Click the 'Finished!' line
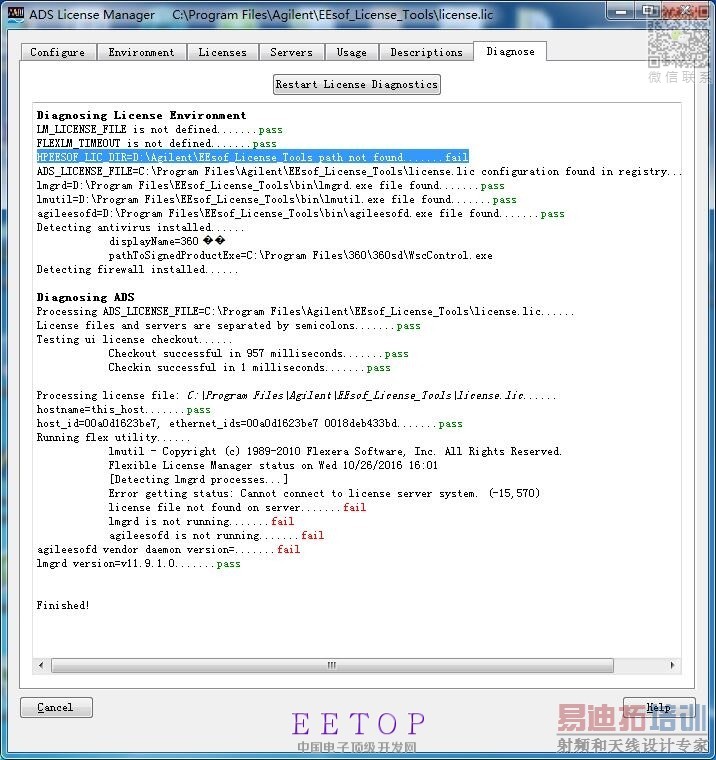Image resolution: width=716 pixels, height=760 pixels. pyautogui.click(x=63, y=606)
